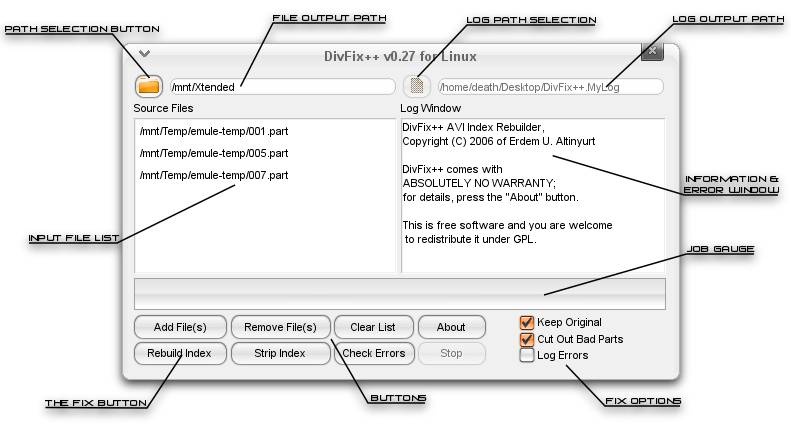Toggle the Cut Out Bad Parts checkbox
The width and height of the screenshot is (791, 424).
pyautogui.click(x=527, y=339)
